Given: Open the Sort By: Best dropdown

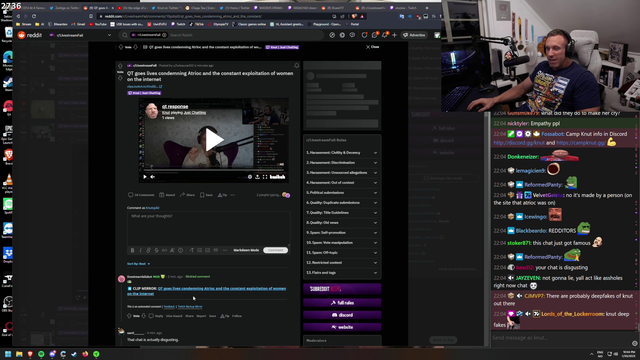Looking at the screenshot, I should pos(138,264).
